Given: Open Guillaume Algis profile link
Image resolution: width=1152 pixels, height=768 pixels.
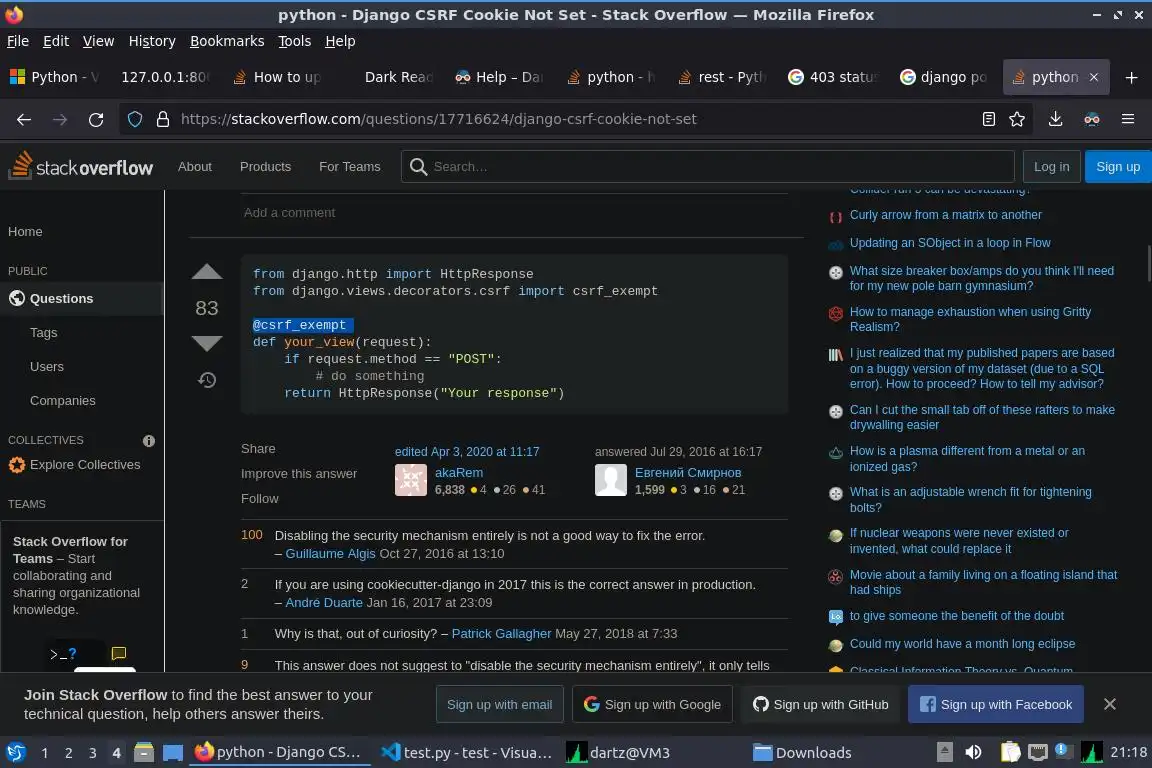Looking at the screenshot, I should pyautogui.click(x=330, y=553).
